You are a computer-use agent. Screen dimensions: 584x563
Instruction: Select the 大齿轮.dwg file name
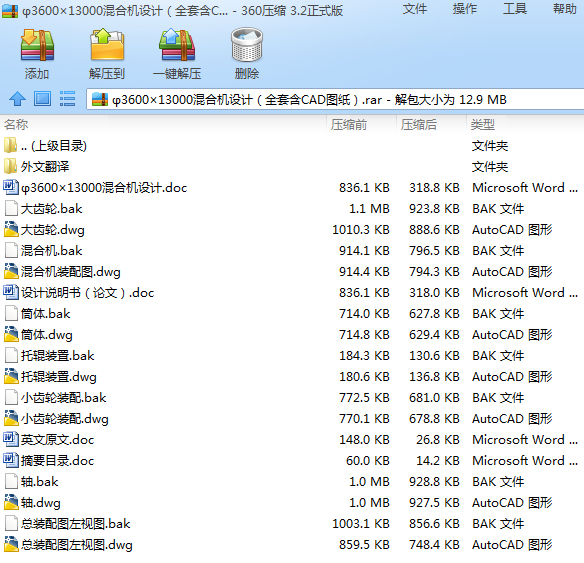pyautogui.click(x=53, y=230)
